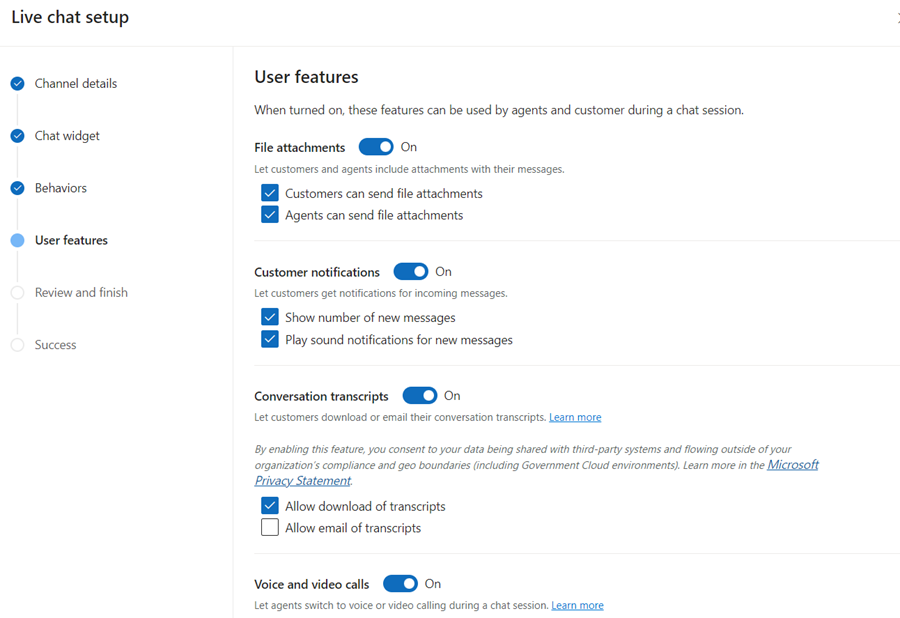Click the User features current step indicator
Viewport: 900px width, 618px height.
[17, 240]
